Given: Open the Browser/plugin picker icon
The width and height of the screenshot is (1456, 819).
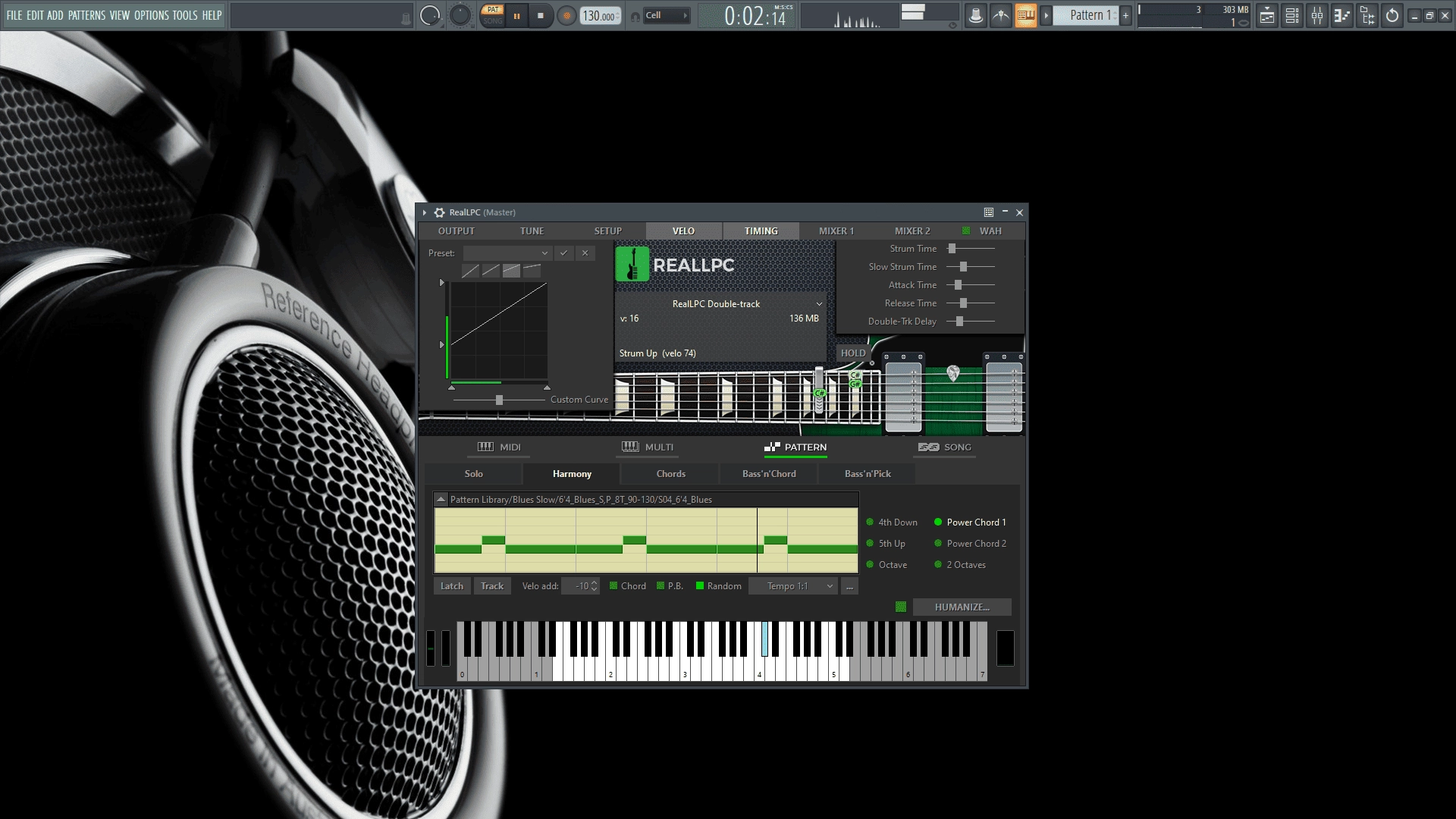Looking at the screenshot, I should [1367, 15].
